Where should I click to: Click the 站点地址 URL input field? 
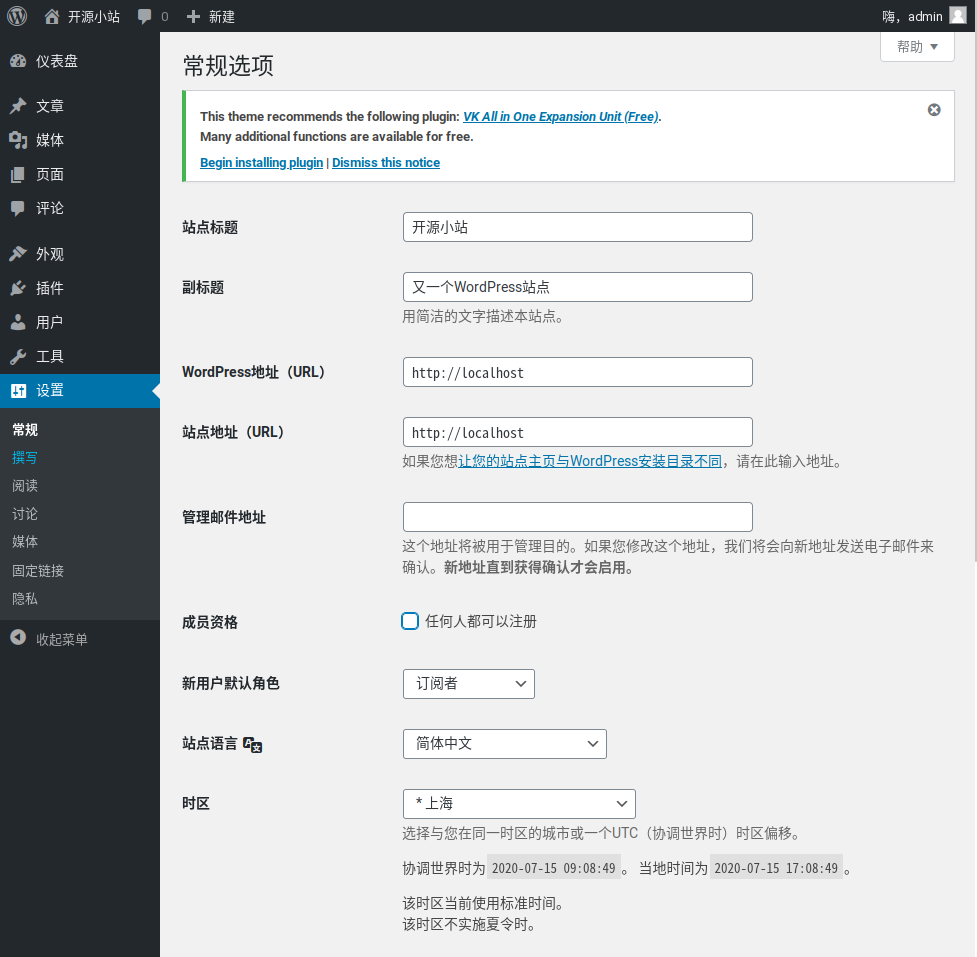[578, 432]
